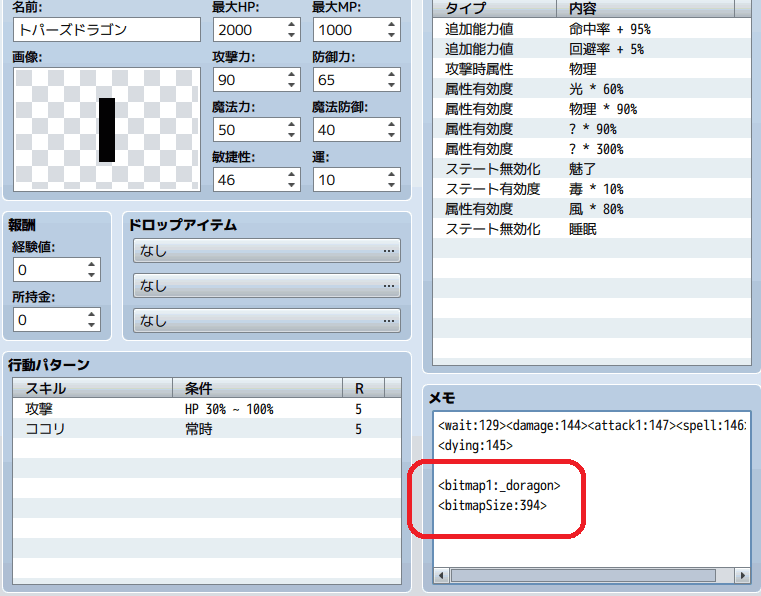Select the 攻撃時属性 物理 trait row
This screenshot has width=761, height=596.
(x=592, y=69)
